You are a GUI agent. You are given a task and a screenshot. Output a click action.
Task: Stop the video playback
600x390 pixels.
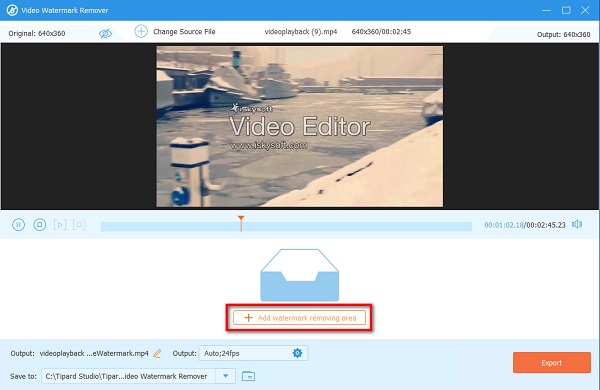39,225
